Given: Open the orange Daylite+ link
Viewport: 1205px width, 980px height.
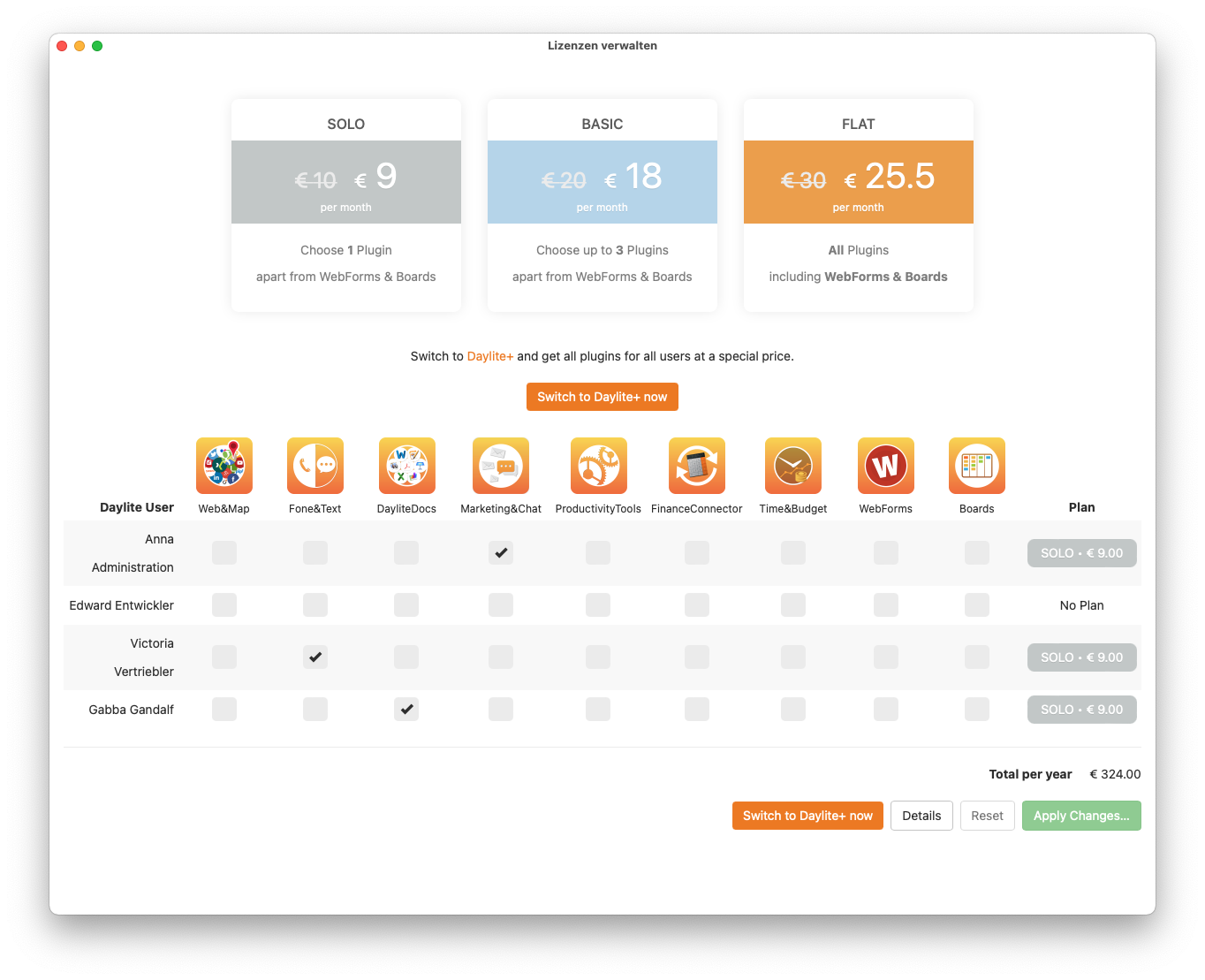Looking at the screenshot, I should click(490, 356).
